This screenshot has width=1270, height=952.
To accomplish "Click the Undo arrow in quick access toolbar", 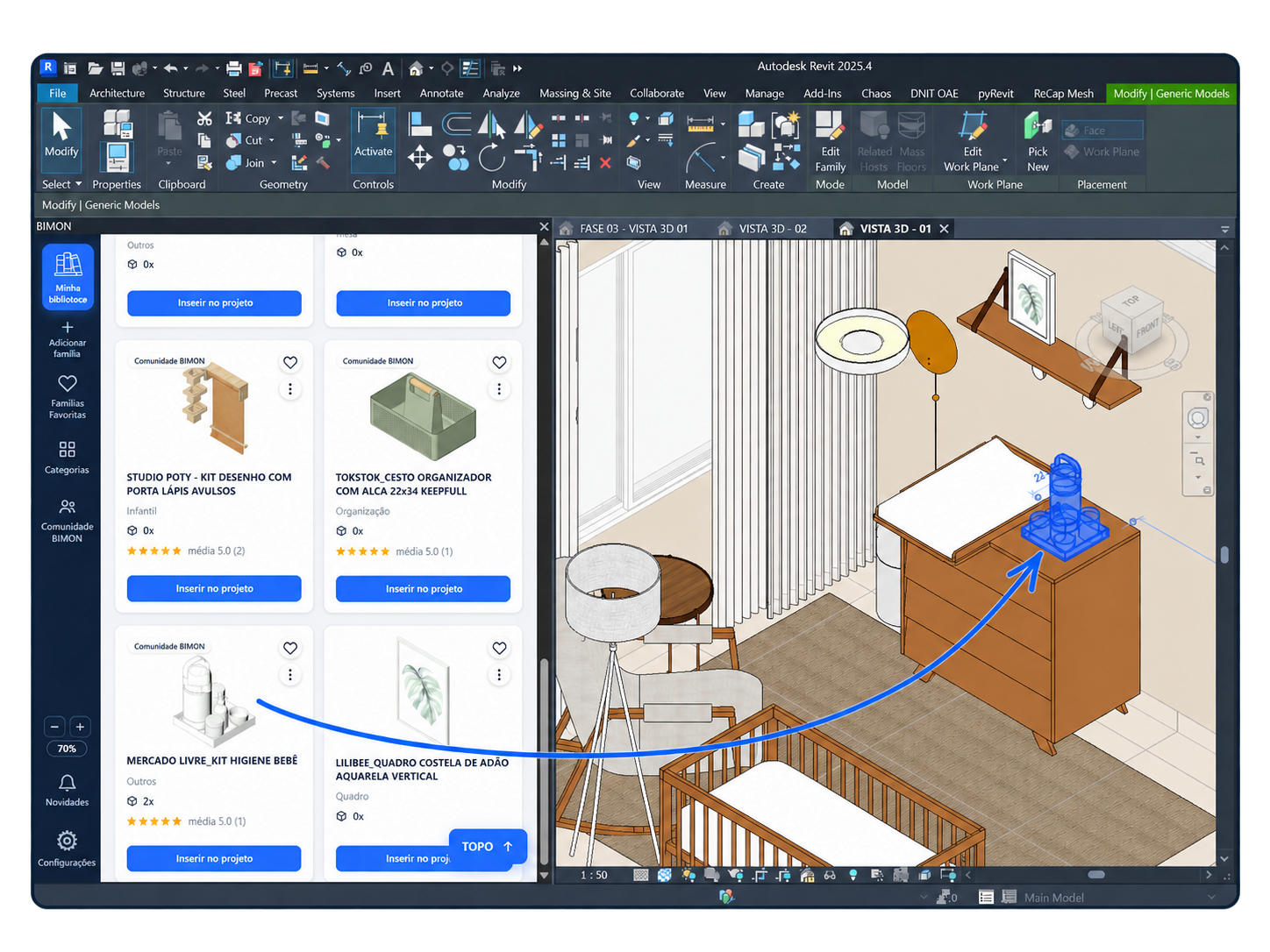I will click(170, 68).
